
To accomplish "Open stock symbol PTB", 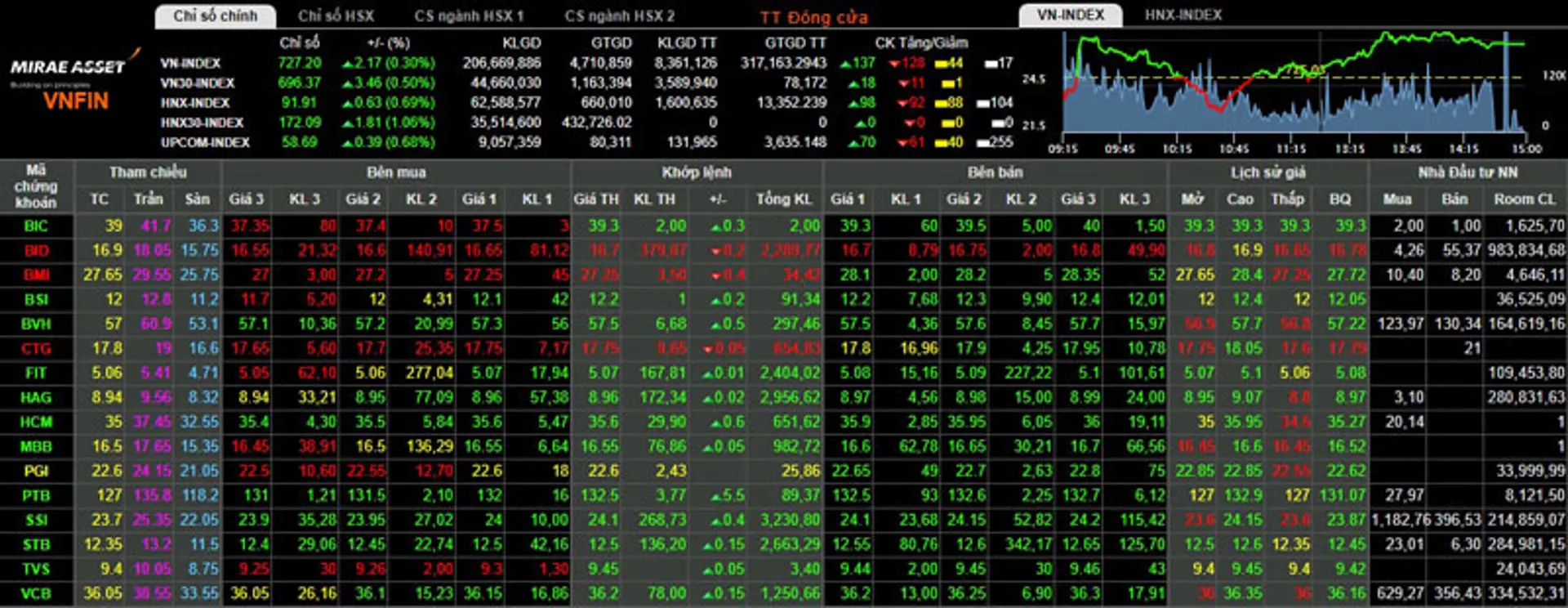I will click(36, 496).
